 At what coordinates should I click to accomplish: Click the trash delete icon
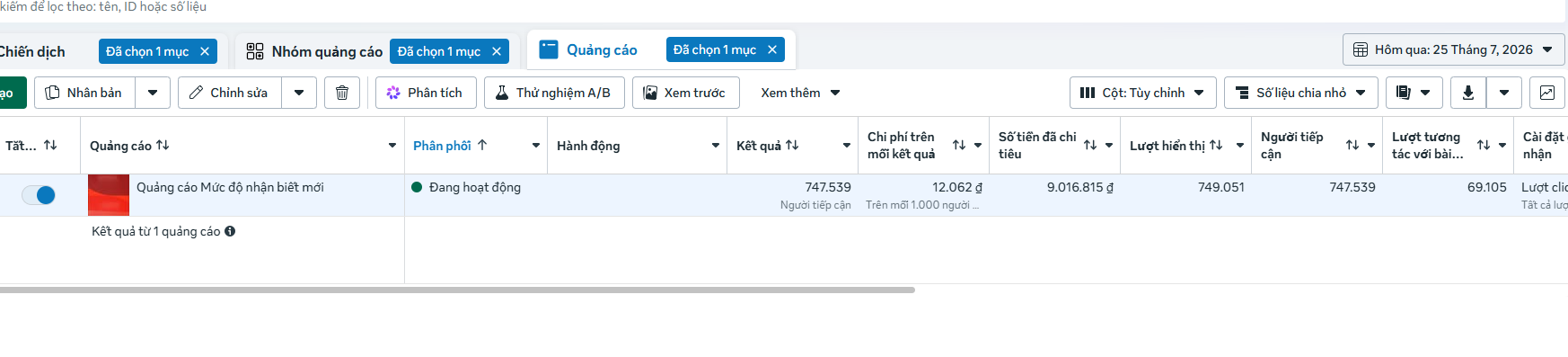(x=342, y=93)
